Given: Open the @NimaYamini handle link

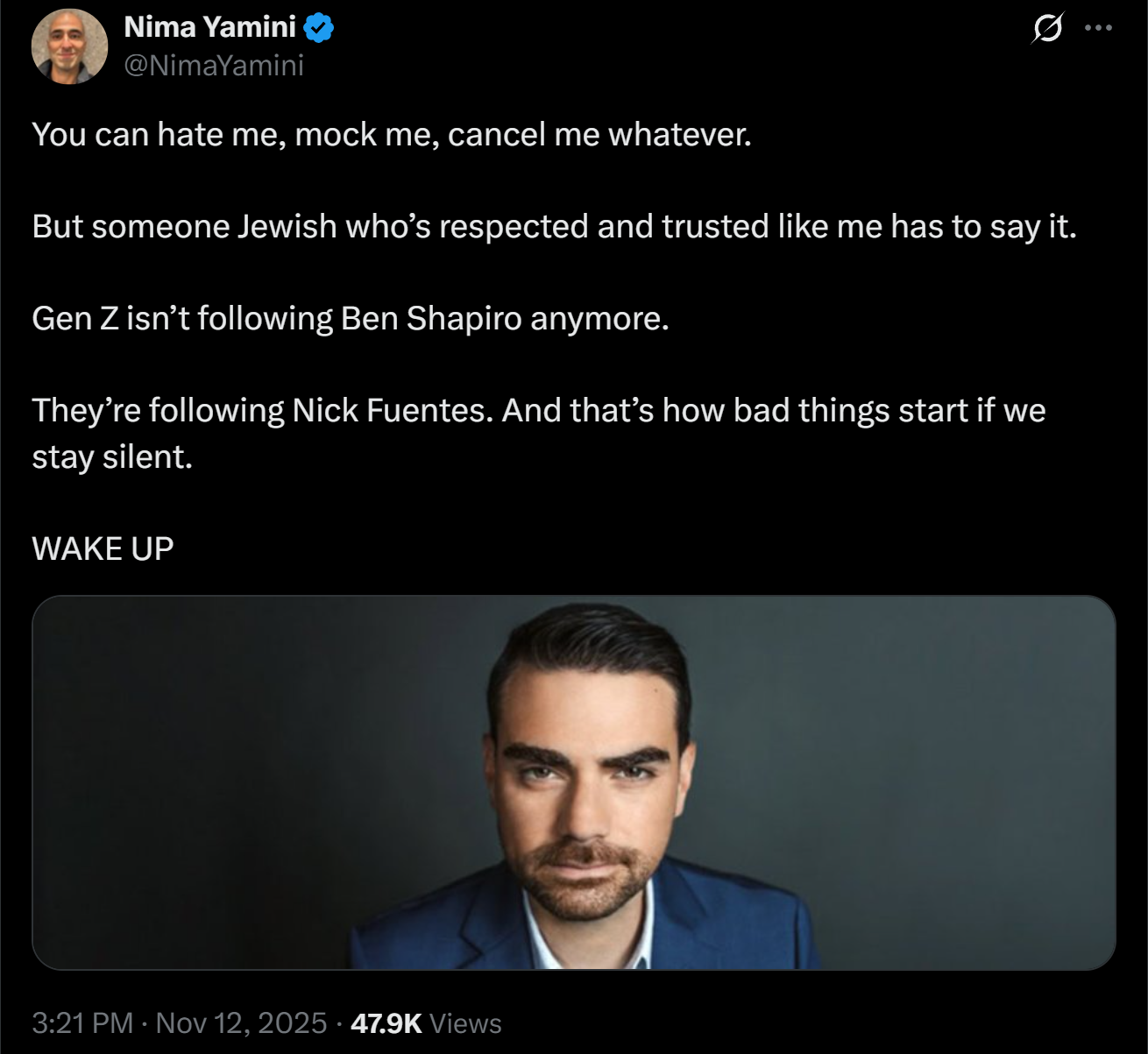Looking at the screenshot, I should point(214,66).
